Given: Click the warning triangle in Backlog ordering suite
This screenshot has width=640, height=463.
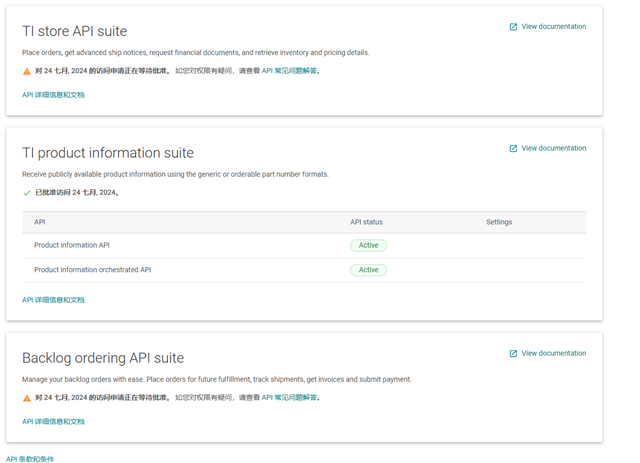Looking at the screenshot, I should tap(27, 398).
